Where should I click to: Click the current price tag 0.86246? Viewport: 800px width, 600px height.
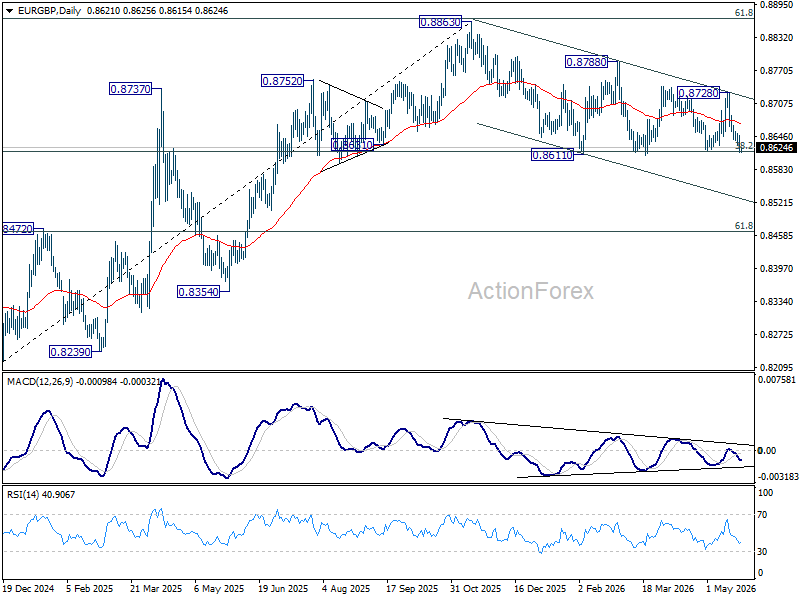tap(777, 148)
